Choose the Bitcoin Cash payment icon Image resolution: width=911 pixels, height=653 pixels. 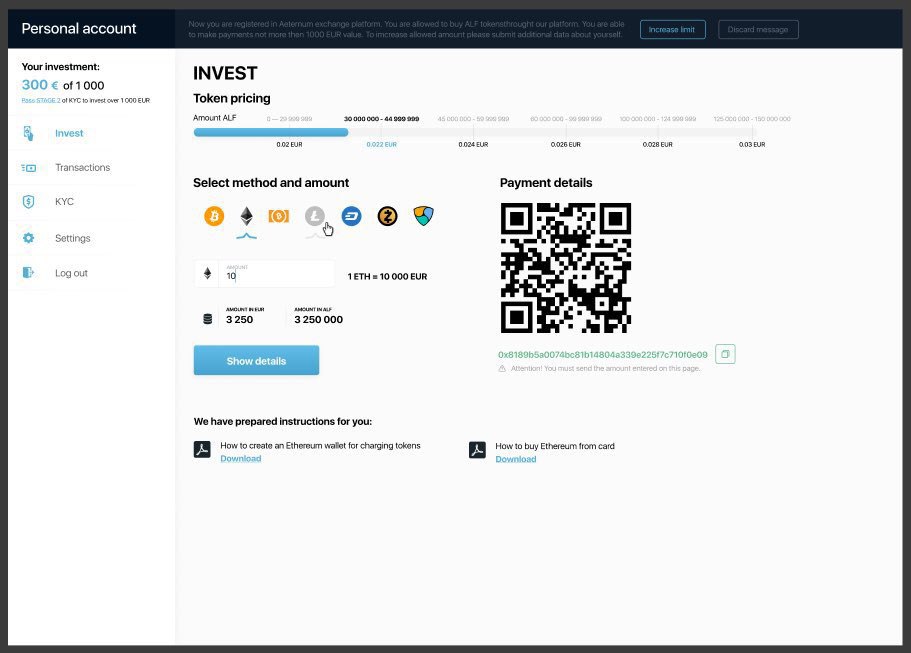pyautogui.click(x=279, y=216)
